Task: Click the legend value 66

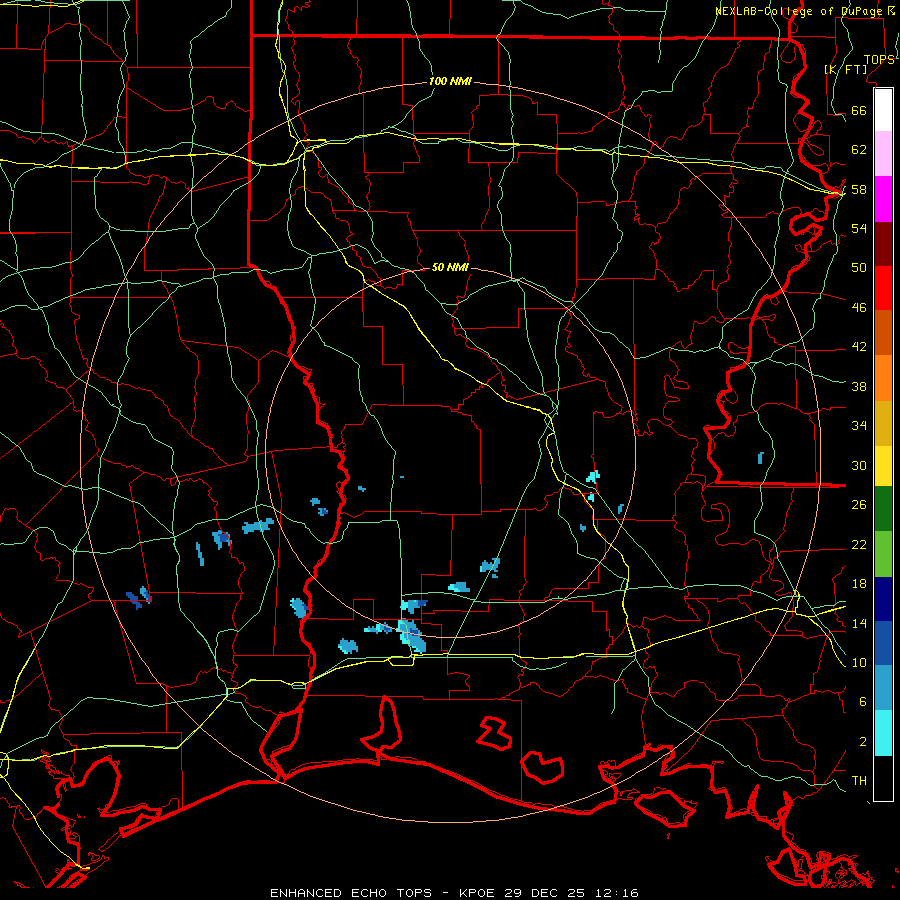Action: 859,110
